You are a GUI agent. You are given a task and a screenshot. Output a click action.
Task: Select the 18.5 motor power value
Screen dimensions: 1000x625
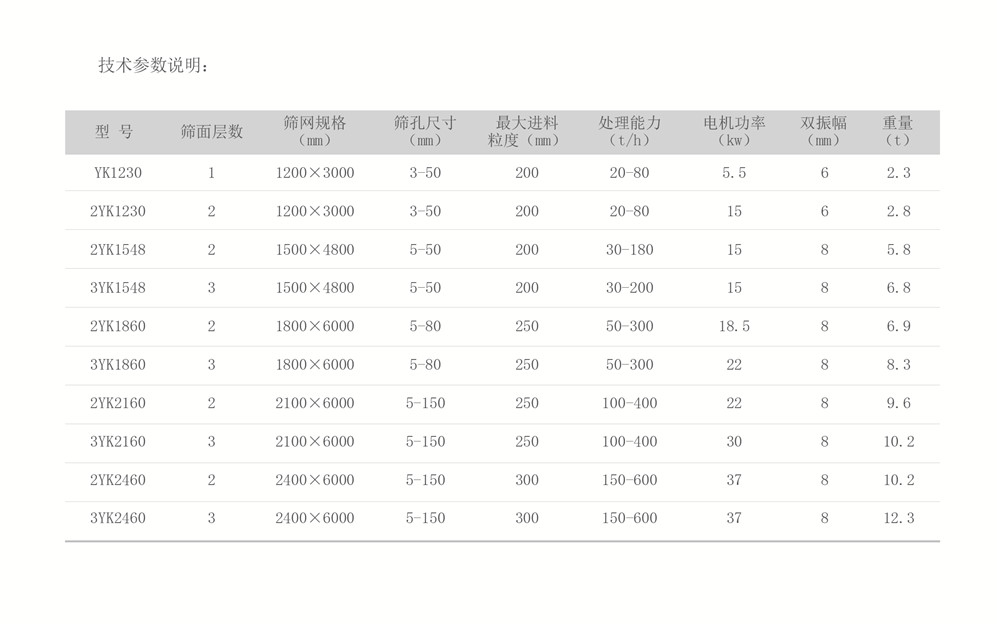click(734, 327)
